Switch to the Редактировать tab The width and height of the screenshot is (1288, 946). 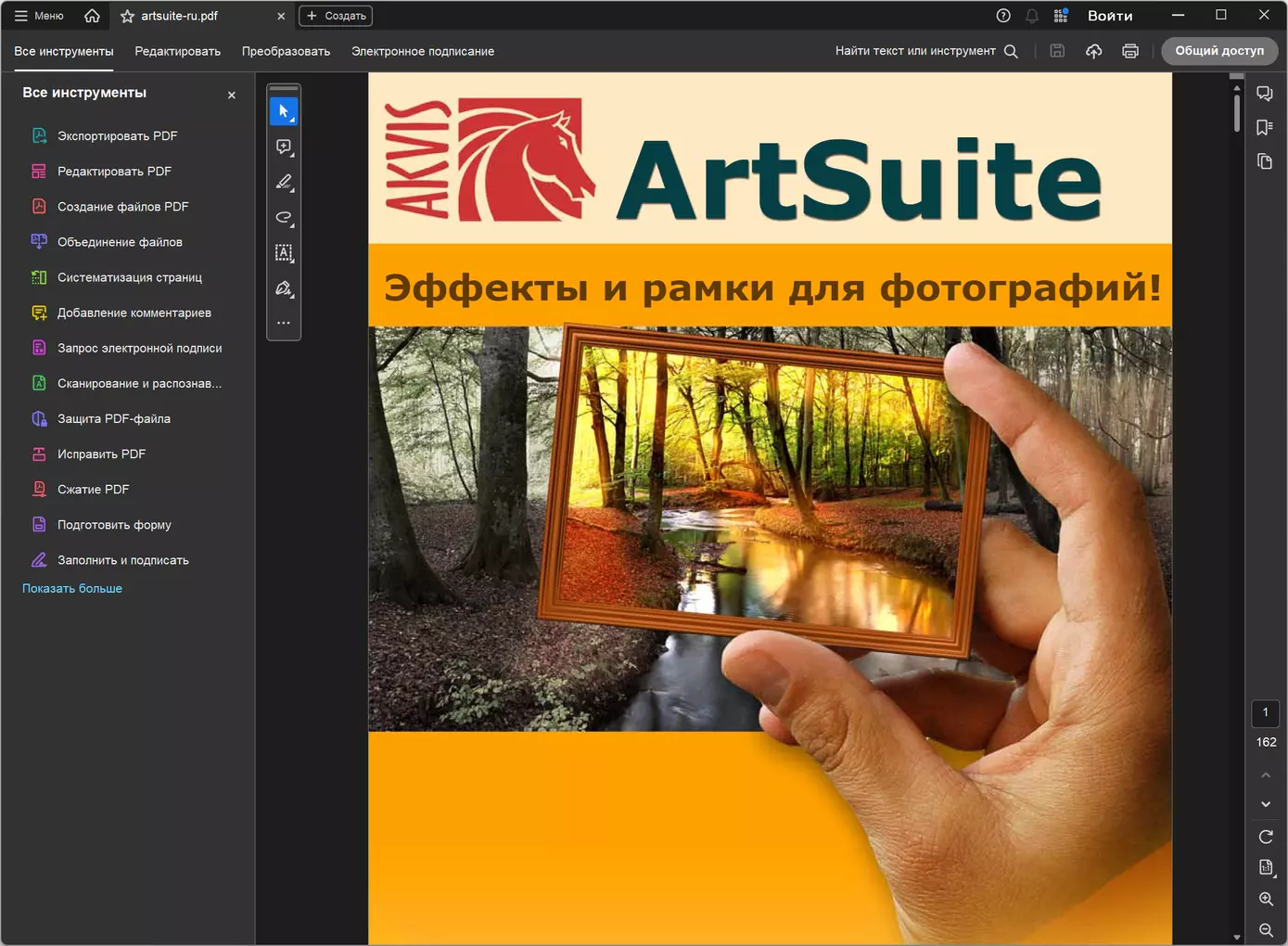click(x=177, y=51)
